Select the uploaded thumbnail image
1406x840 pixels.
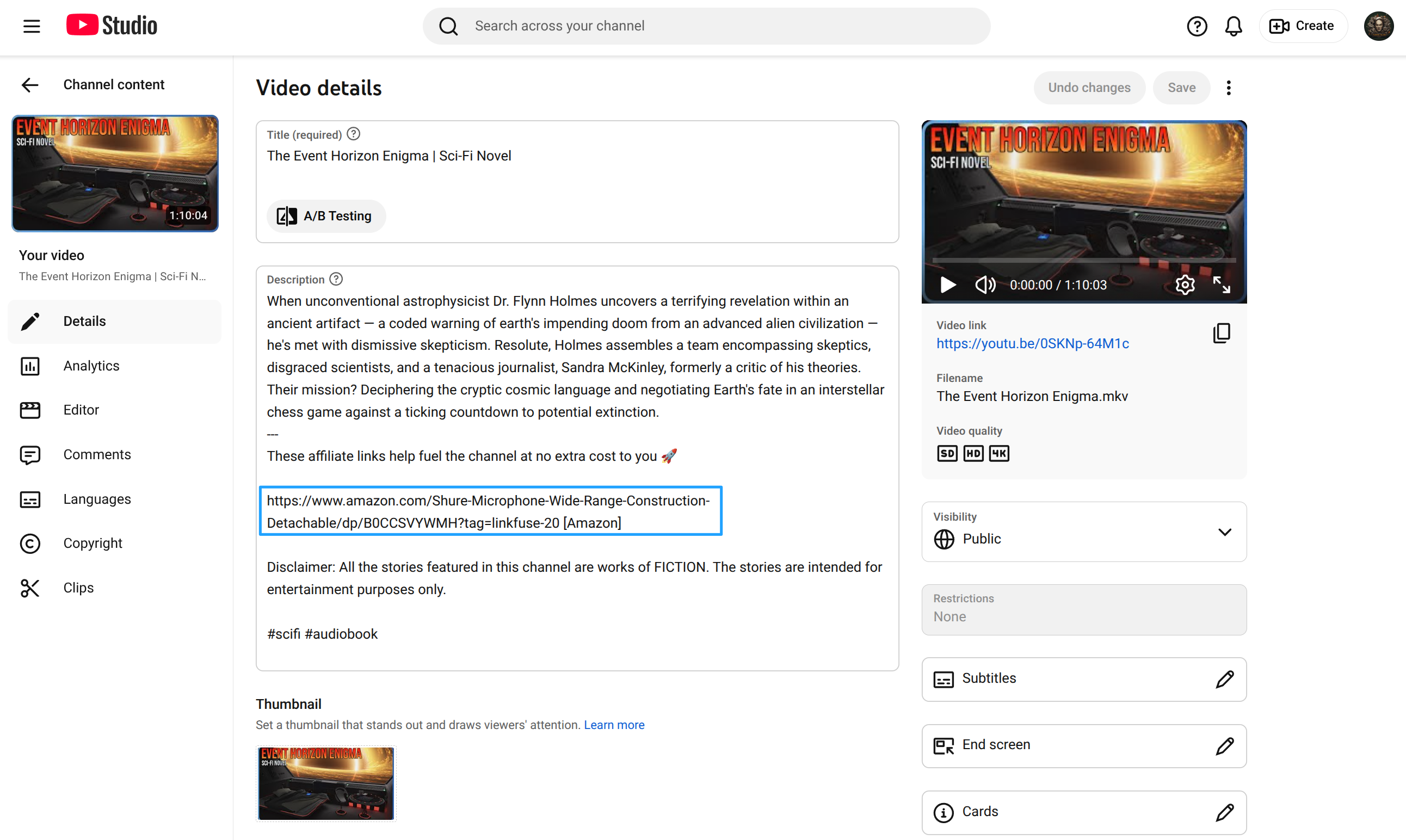click(x=325, y=783)
